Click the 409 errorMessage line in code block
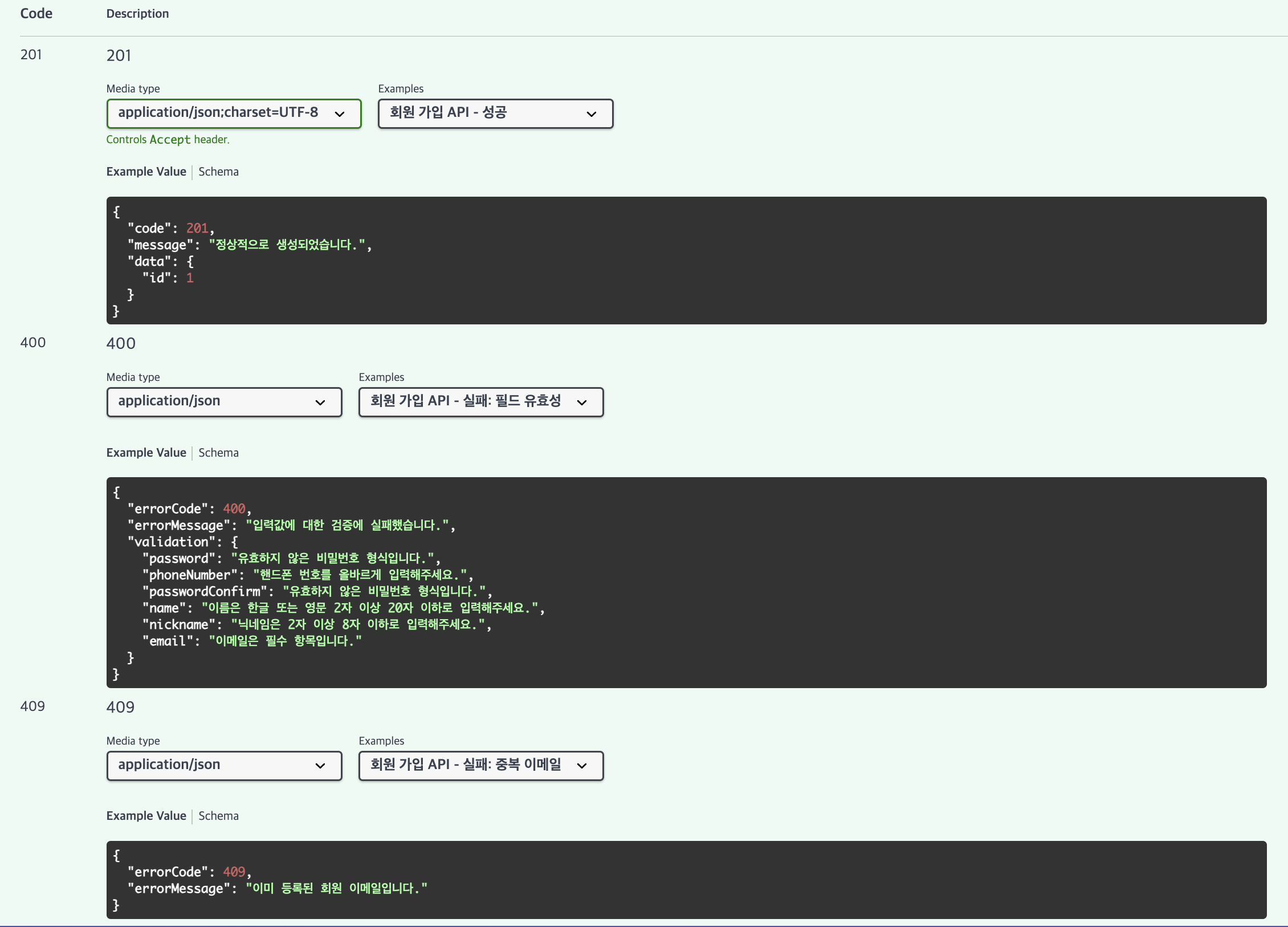The height and width of the screenshot is (927, 1288). click(277, 888)
